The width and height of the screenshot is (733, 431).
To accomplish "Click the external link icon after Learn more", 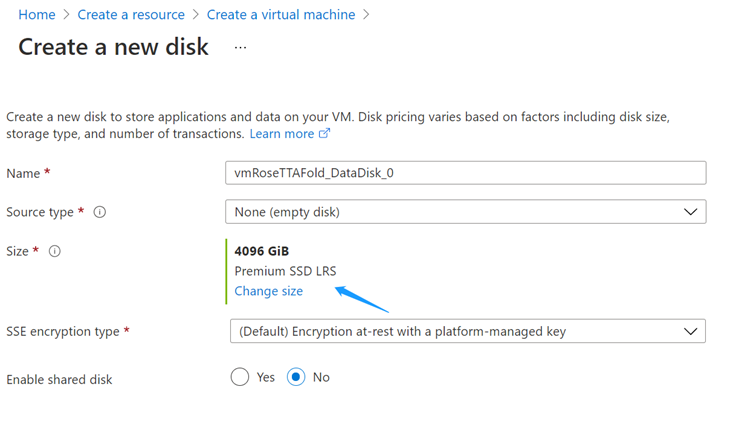I will pos(324,134).
